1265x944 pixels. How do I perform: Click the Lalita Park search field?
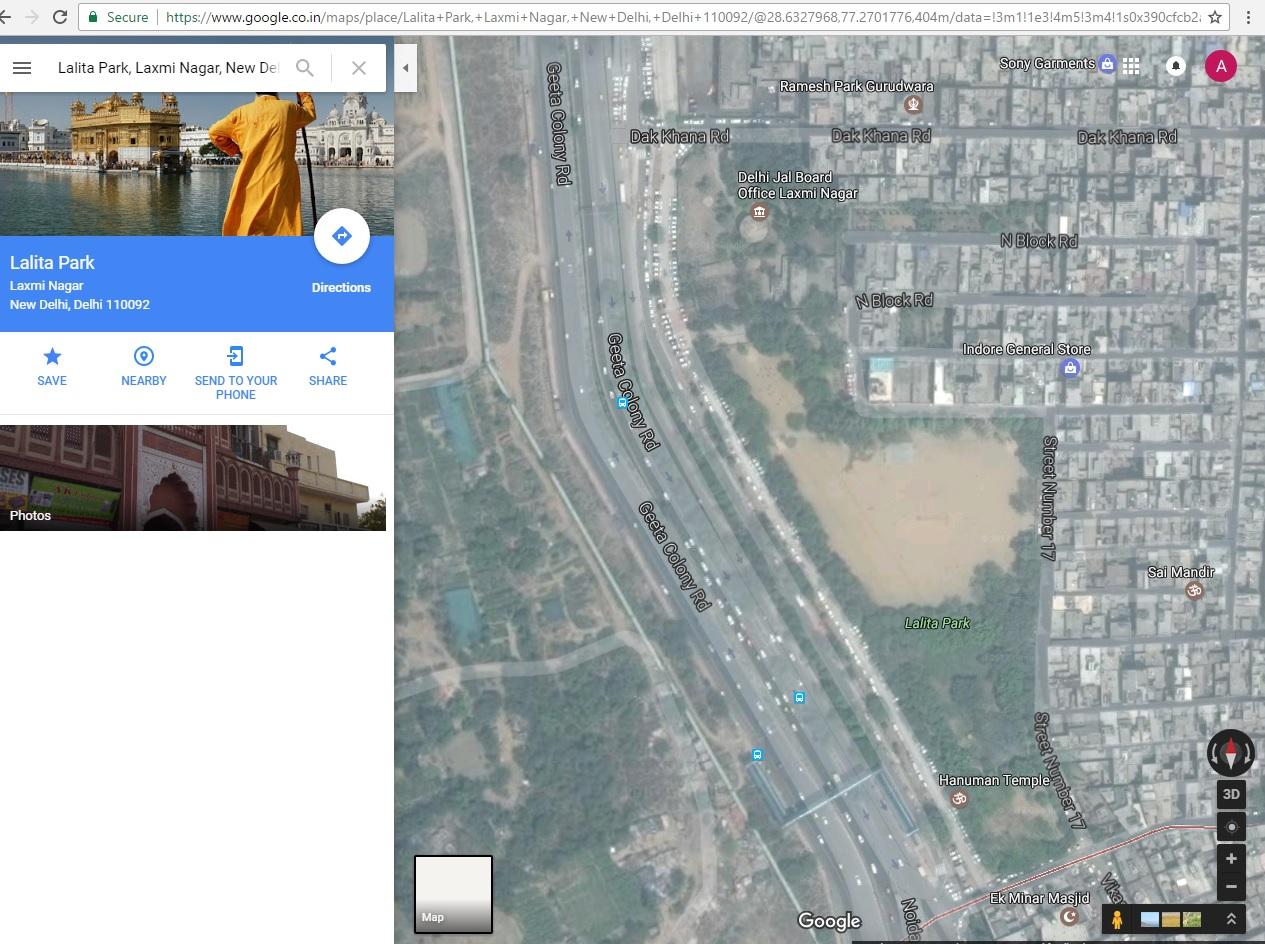pos(168,68)
